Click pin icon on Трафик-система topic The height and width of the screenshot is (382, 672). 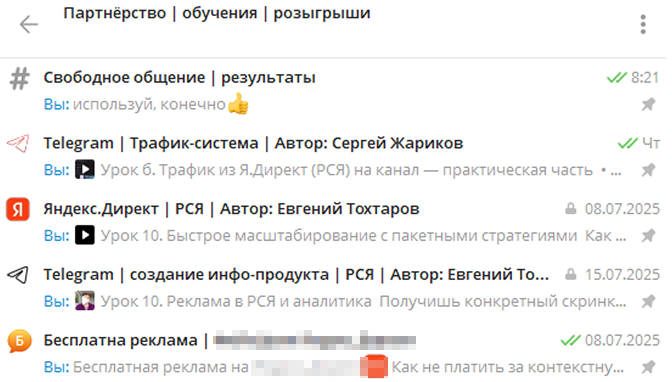[x=648, y=170]
